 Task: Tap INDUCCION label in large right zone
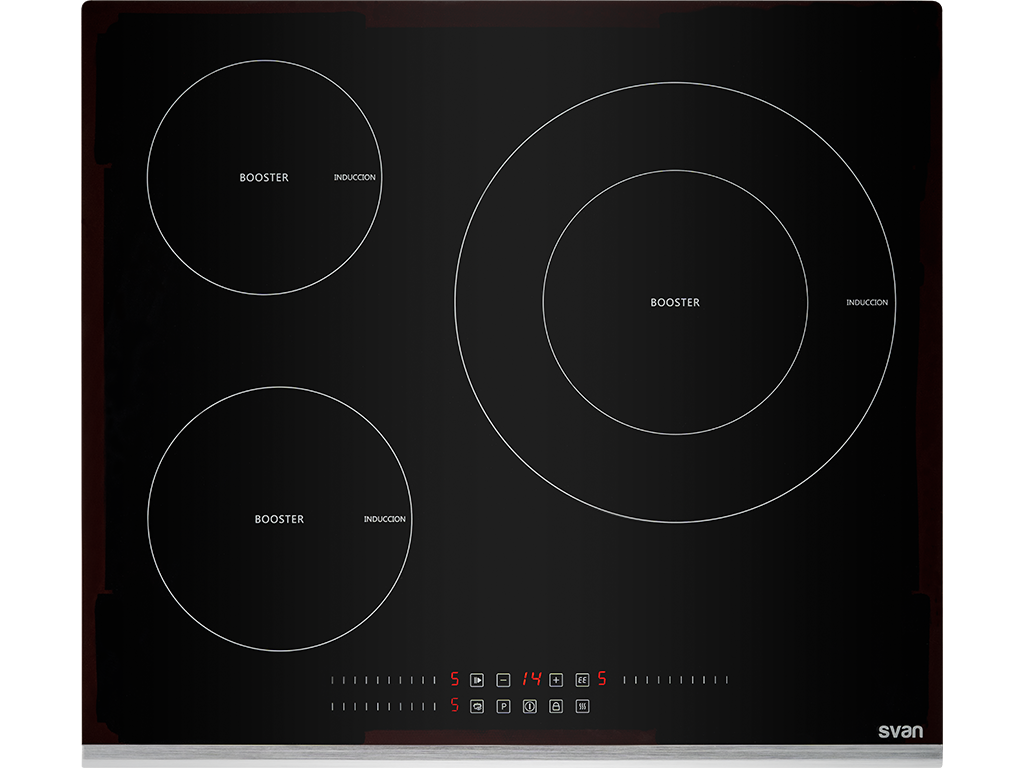coord(867,302)
